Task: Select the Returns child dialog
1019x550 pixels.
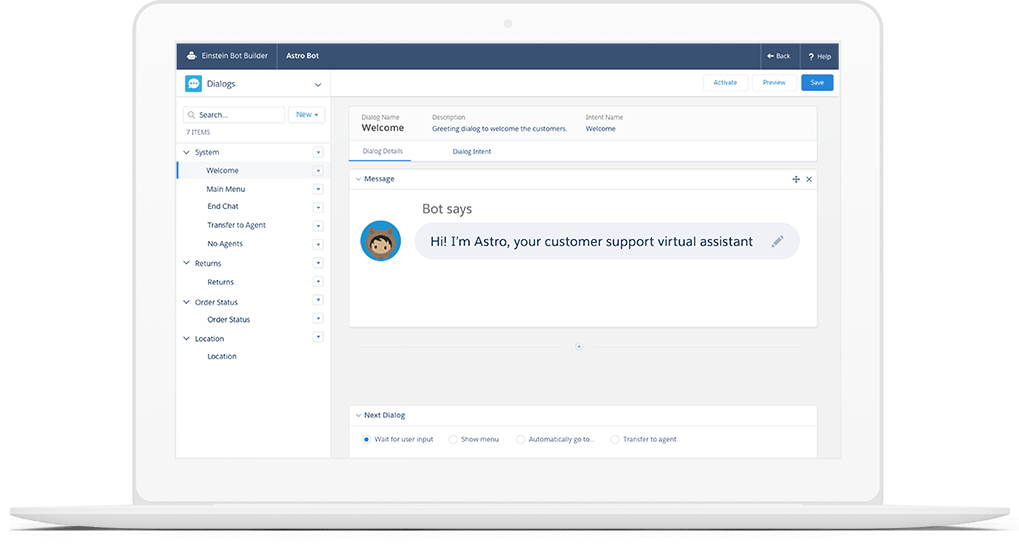Action: pos(220,282)
